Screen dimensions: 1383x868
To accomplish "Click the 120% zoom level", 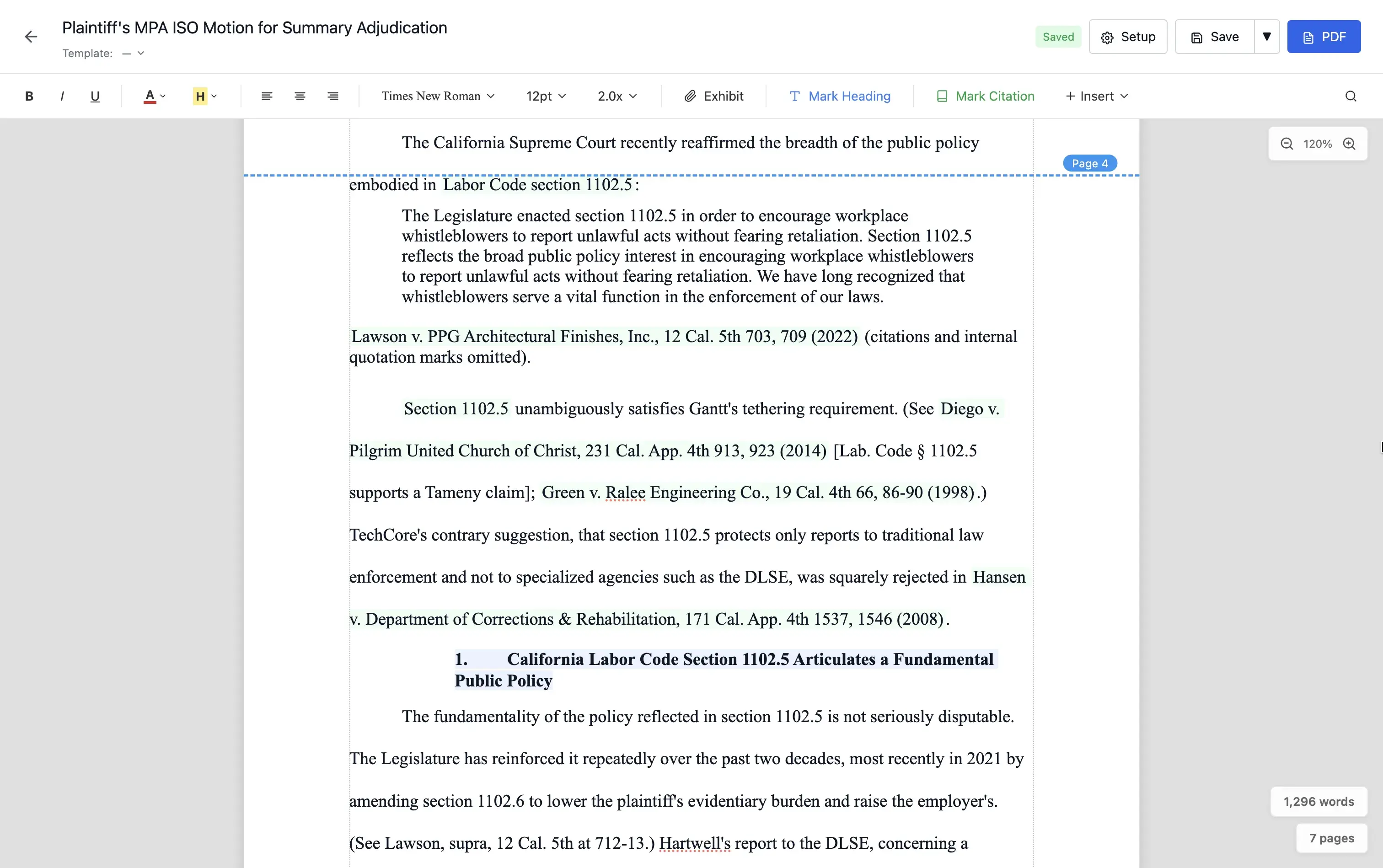I will click(1318, 144).
